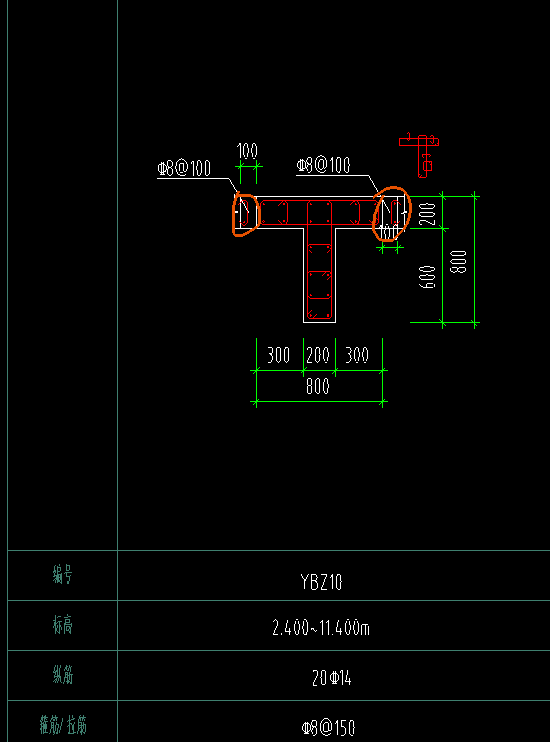Screen dimensions: 550x742
Task: Click the stirrup value Φ8@150
Action: [x=328, y=728]
